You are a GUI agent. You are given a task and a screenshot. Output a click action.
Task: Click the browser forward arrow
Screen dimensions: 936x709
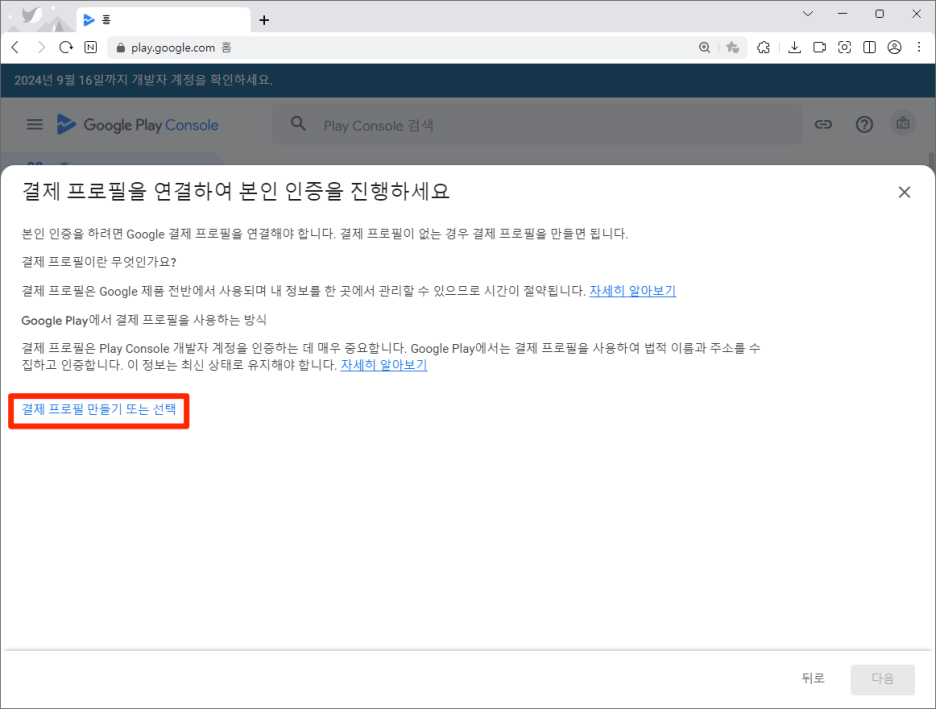point(41,47)
